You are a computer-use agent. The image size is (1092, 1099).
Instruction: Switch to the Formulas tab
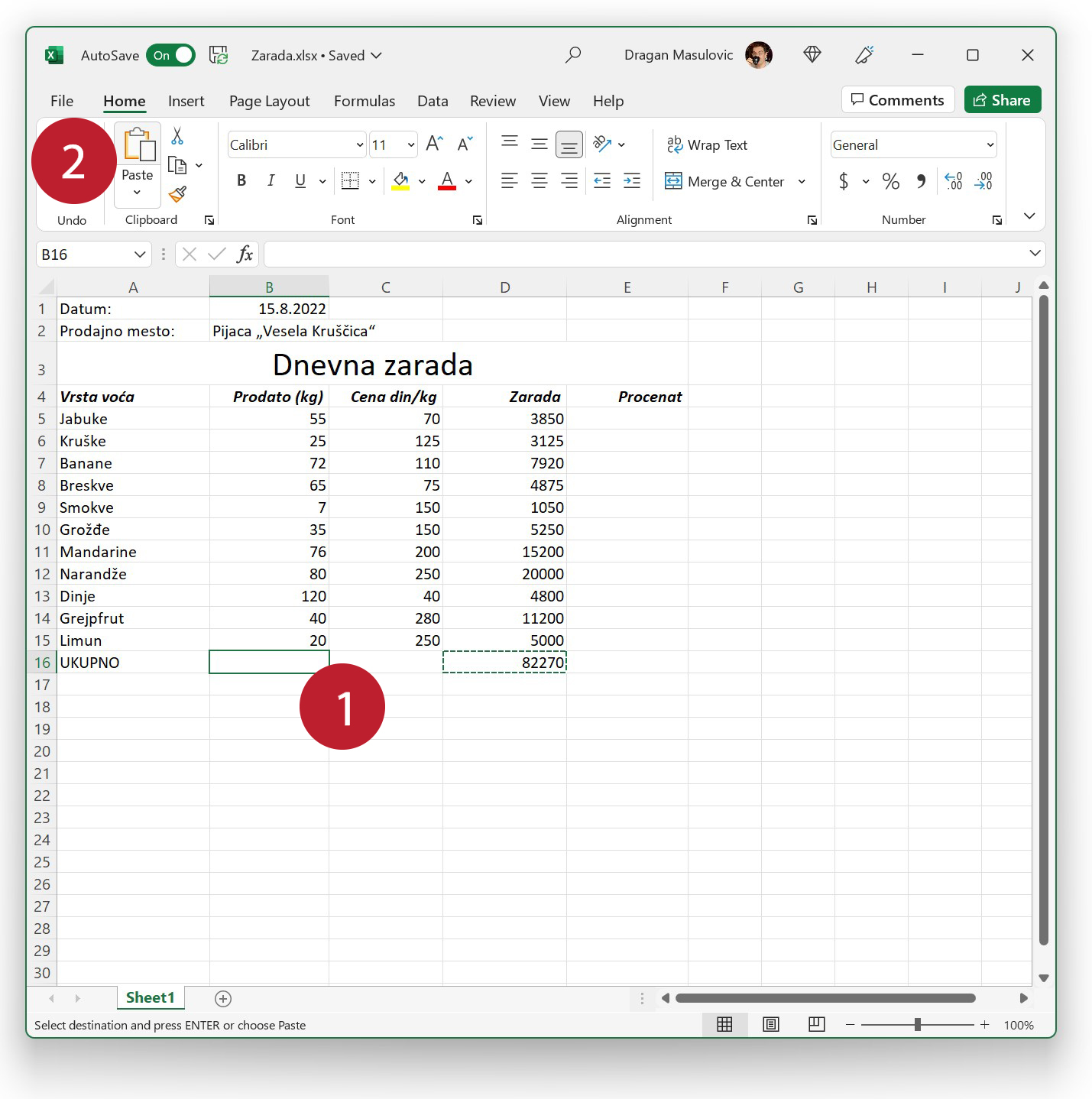365,101
